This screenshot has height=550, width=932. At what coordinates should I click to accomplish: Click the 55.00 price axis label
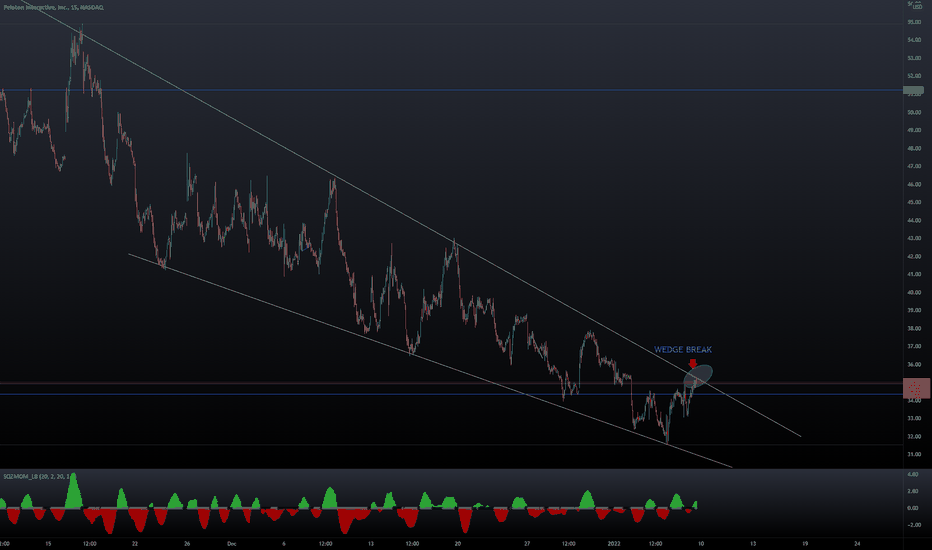pyautogui.click(x=914, y=22)
